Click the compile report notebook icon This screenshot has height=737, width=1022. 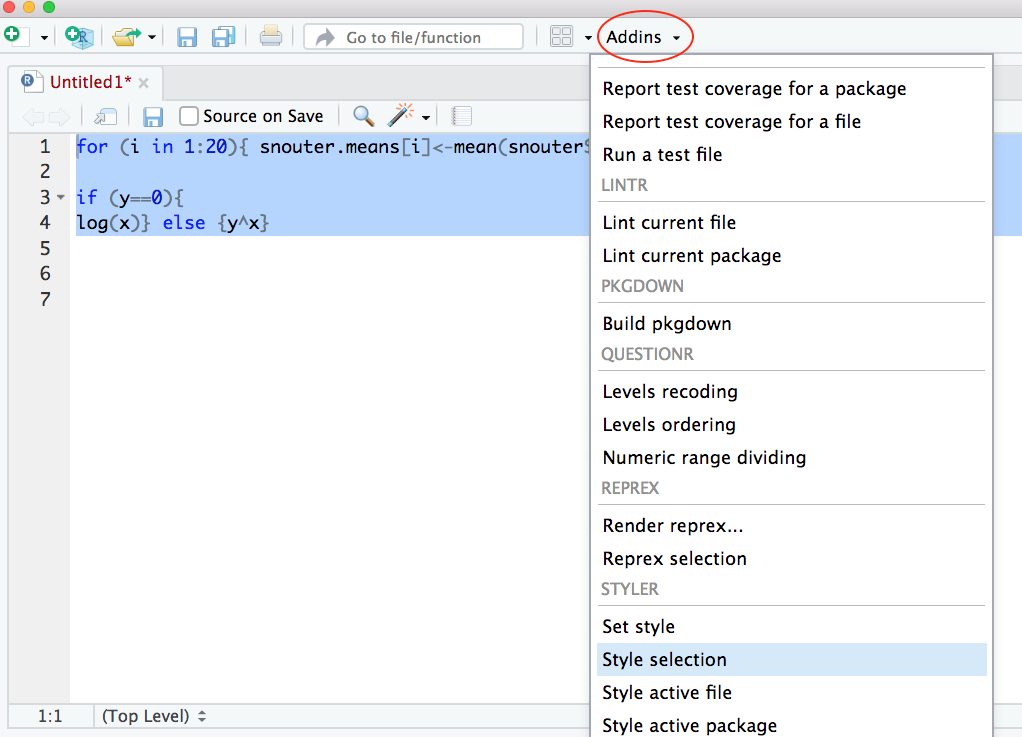pyautogui.click(x=461, y=116)
